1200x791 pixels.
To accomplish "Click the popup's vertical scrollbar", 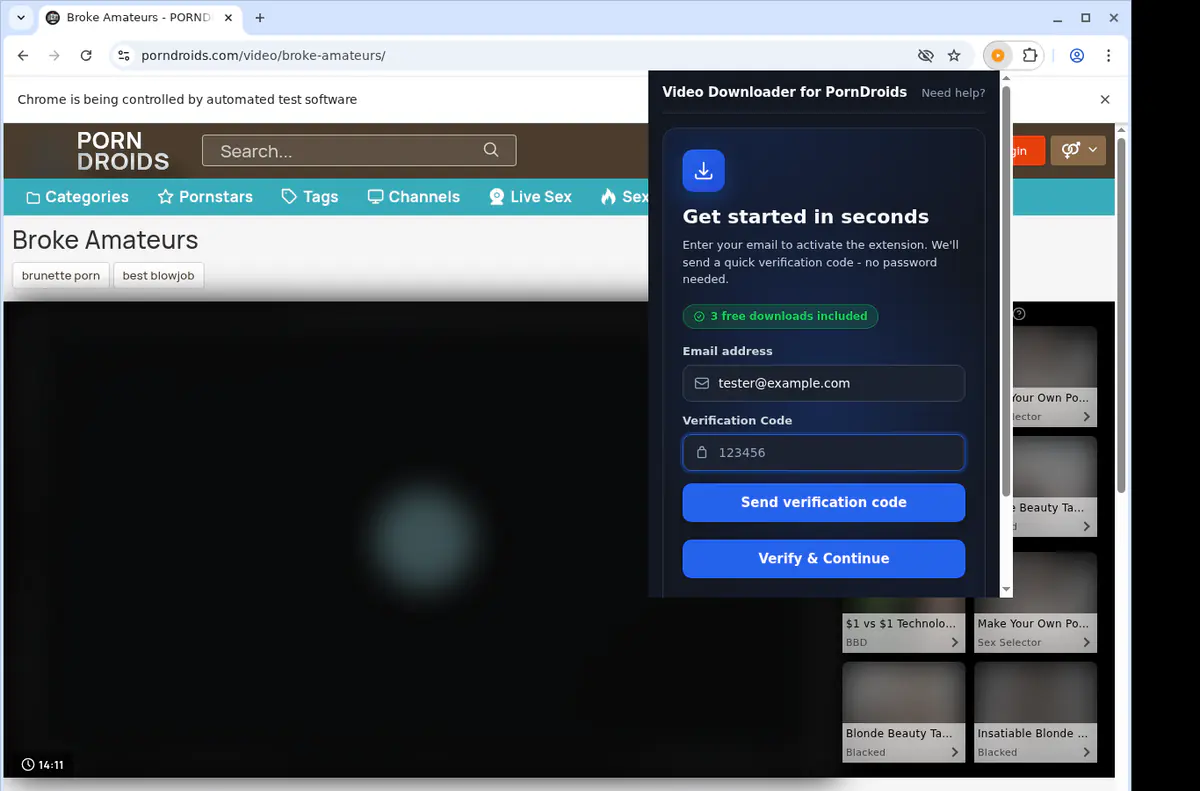I will tap(1006, 290).
